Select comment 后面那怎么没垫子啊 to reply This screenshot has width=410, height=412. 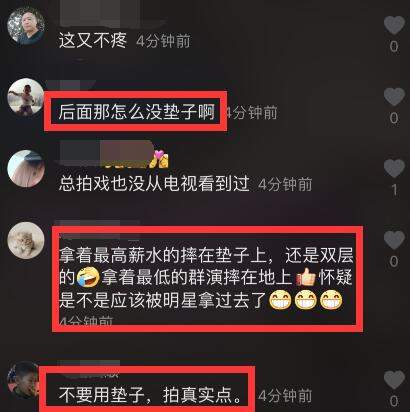[137, 112]
